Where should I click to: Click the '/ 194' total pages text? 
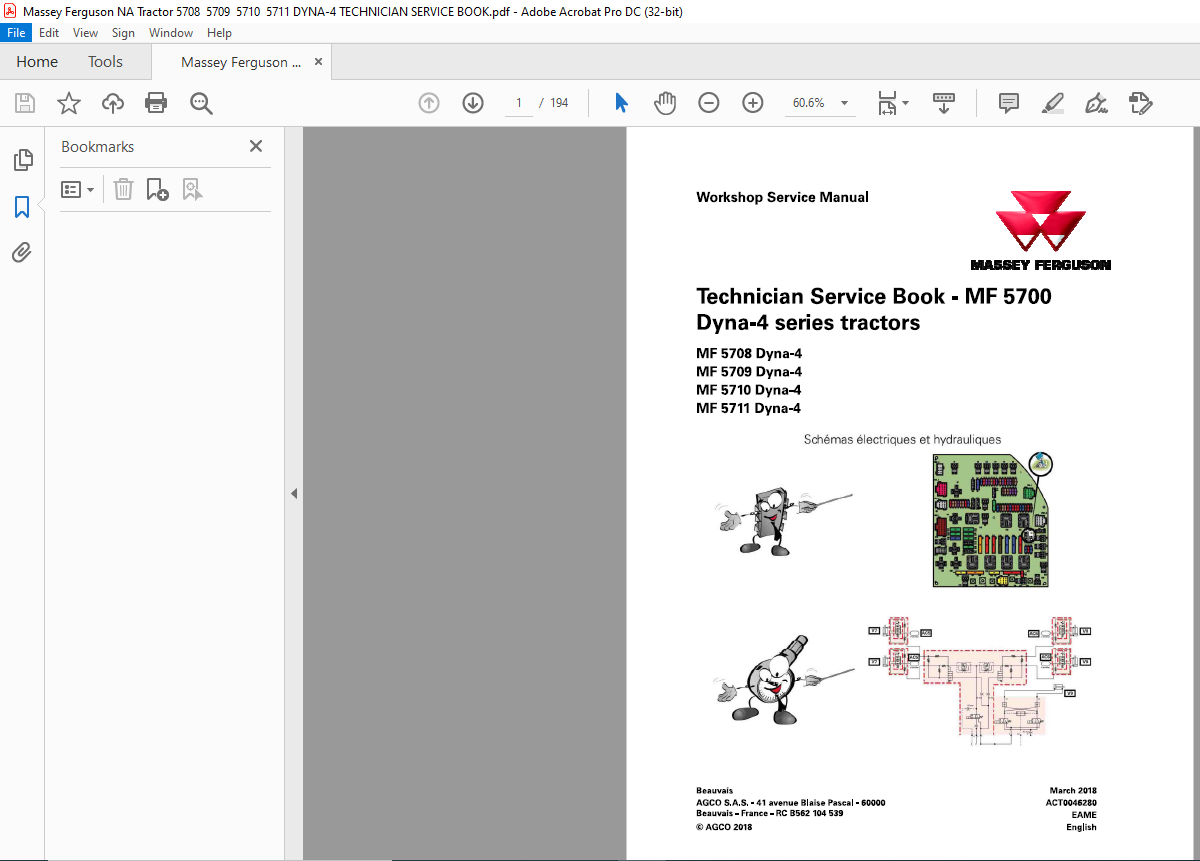[x=553, y=103]
